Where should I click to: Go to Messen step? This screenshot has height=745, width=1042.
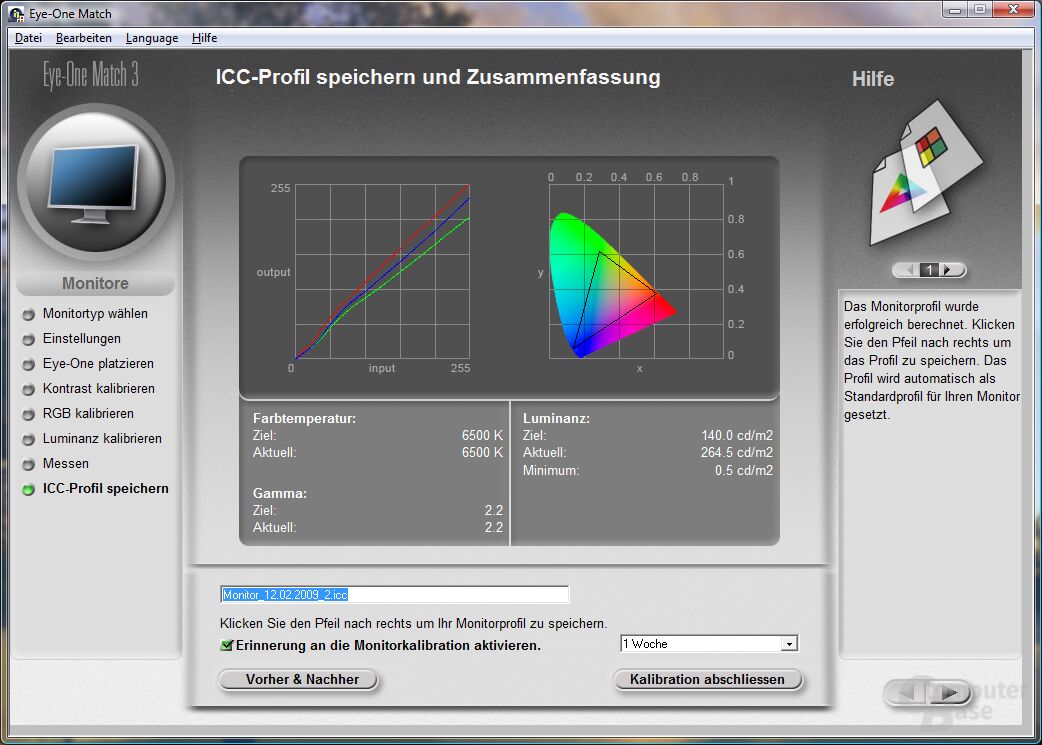click(x=66, y=463)
